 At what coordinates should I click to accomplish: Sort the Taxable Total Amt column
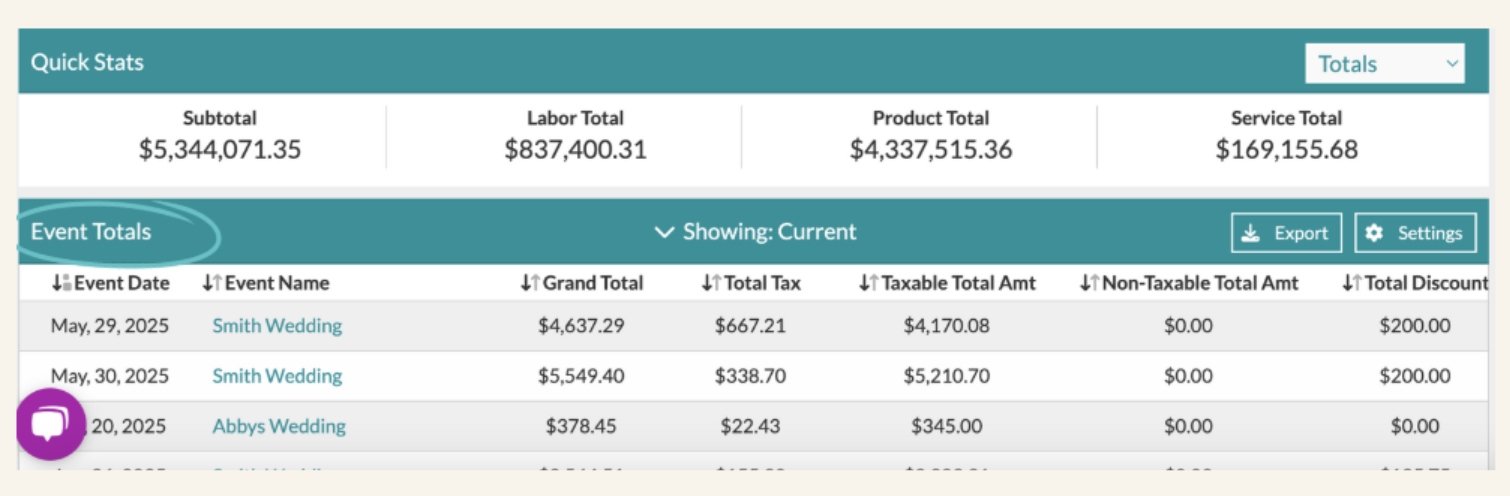click(x=868, y=283)
